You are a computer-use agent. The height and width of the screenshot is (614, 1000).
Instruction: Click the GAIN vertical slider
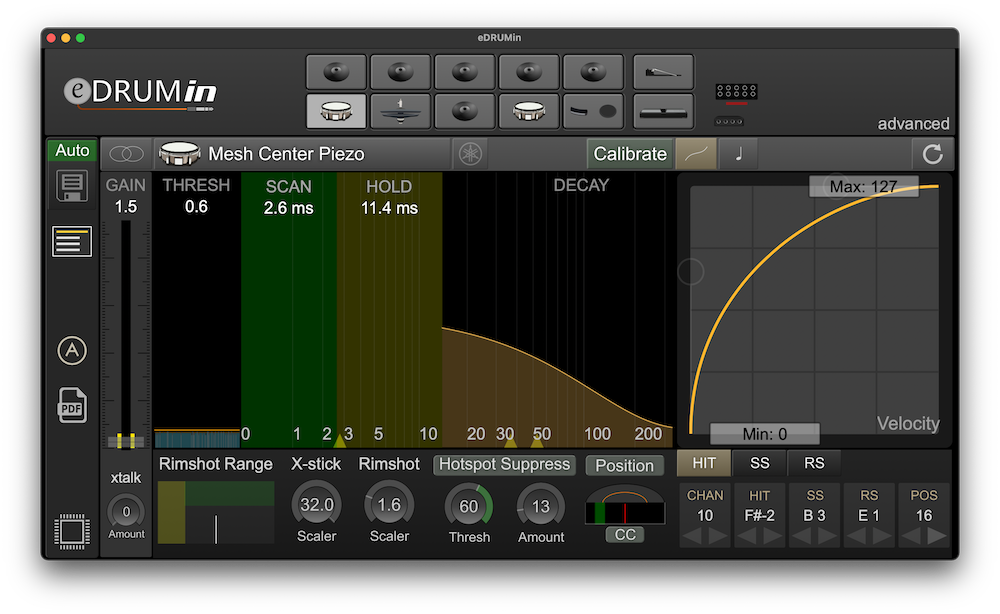pos(126,333)
